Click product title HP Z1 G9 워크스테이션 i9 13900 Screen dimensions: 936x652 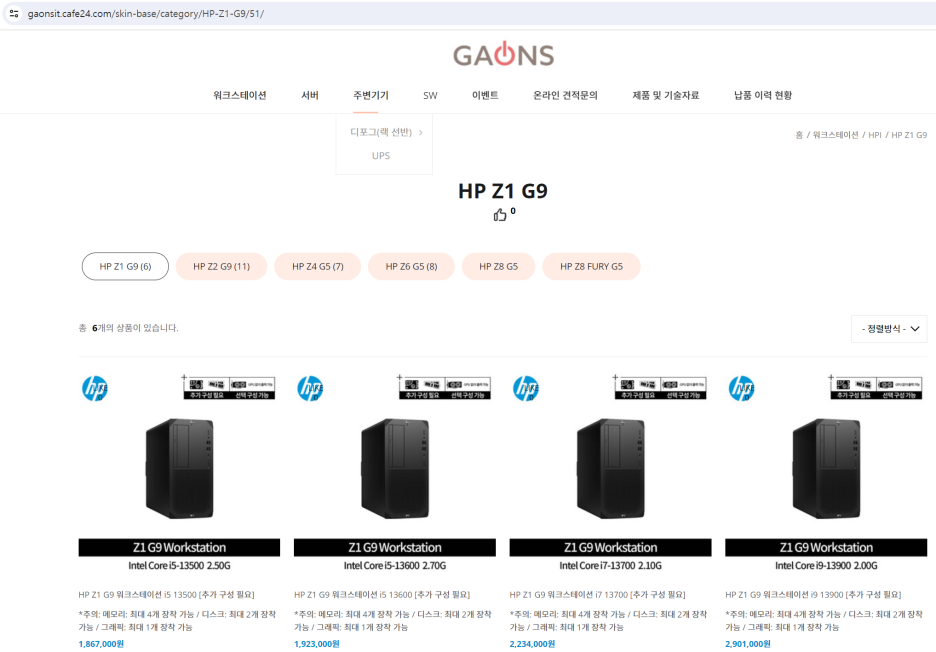point(813,595)
